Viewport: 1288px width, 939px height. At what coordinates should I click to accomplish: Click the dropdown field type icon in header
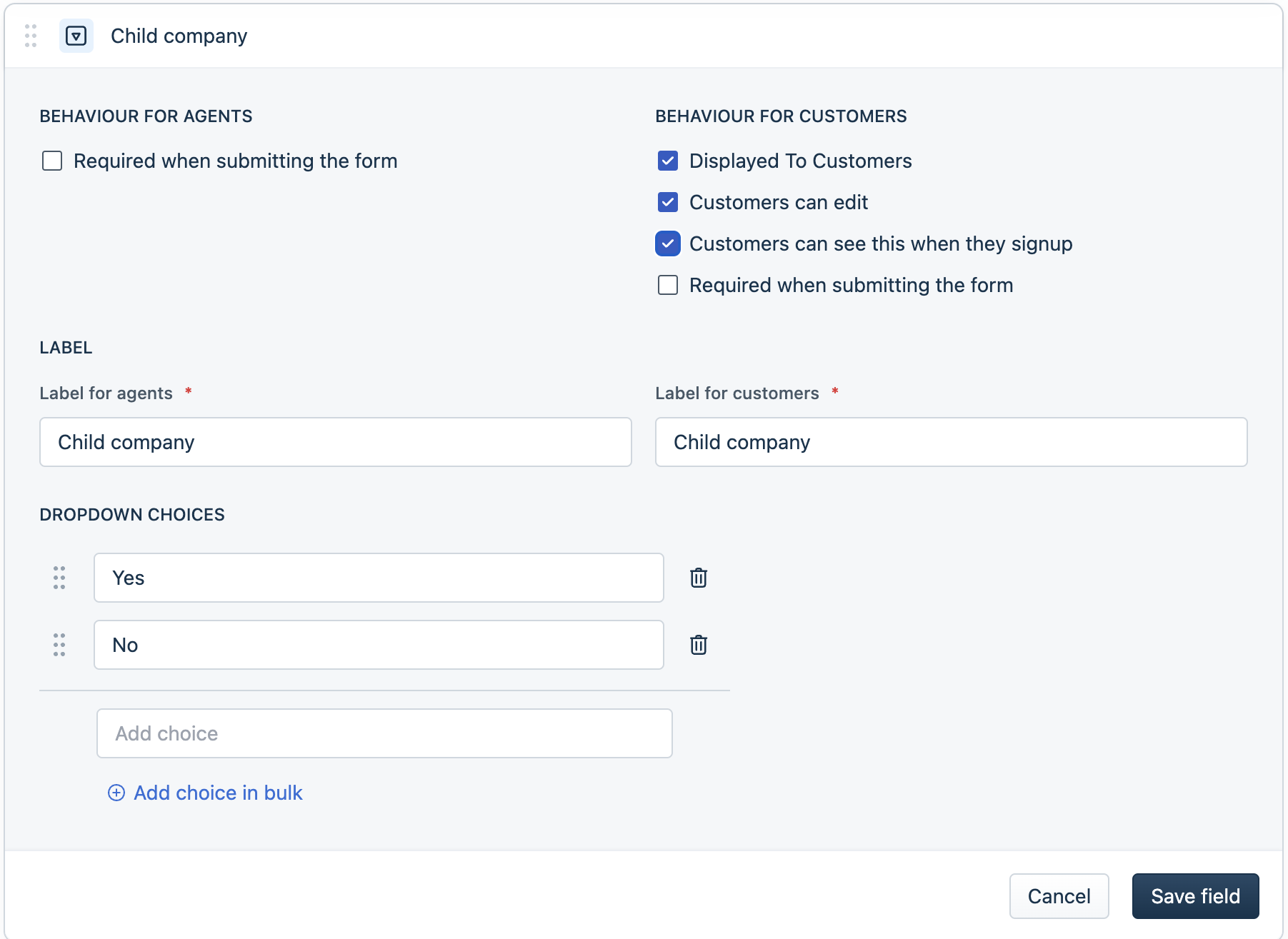coord(76,36)
